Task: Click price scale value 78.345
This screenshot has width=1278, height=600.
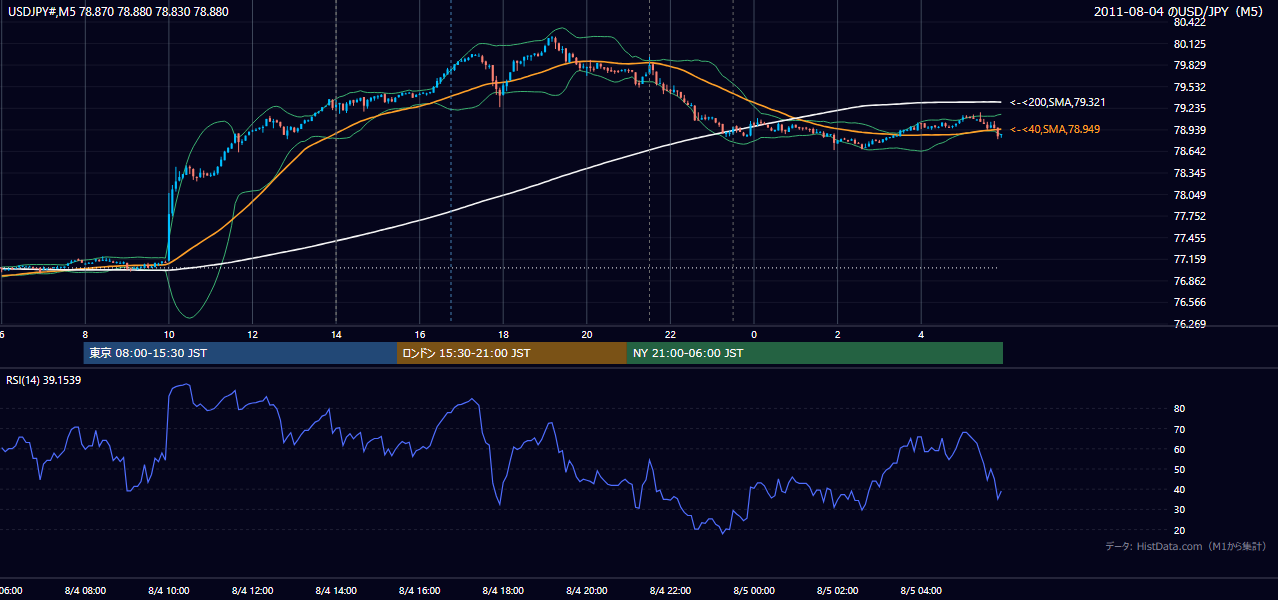Action: (1189, 173)
